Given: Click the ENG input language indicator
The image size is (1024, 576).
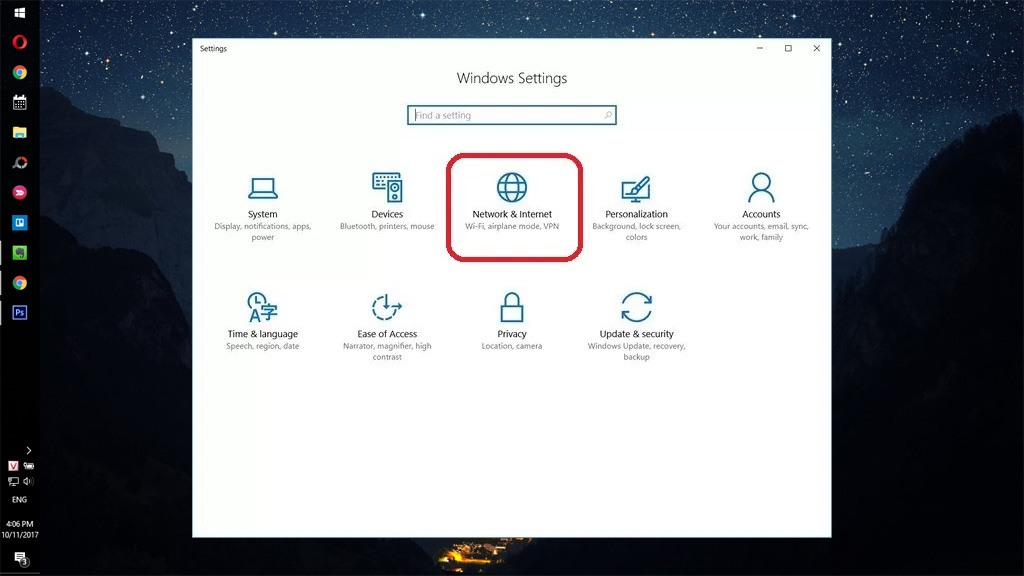Looking at the screenshot, I should (x=20, y=500).
